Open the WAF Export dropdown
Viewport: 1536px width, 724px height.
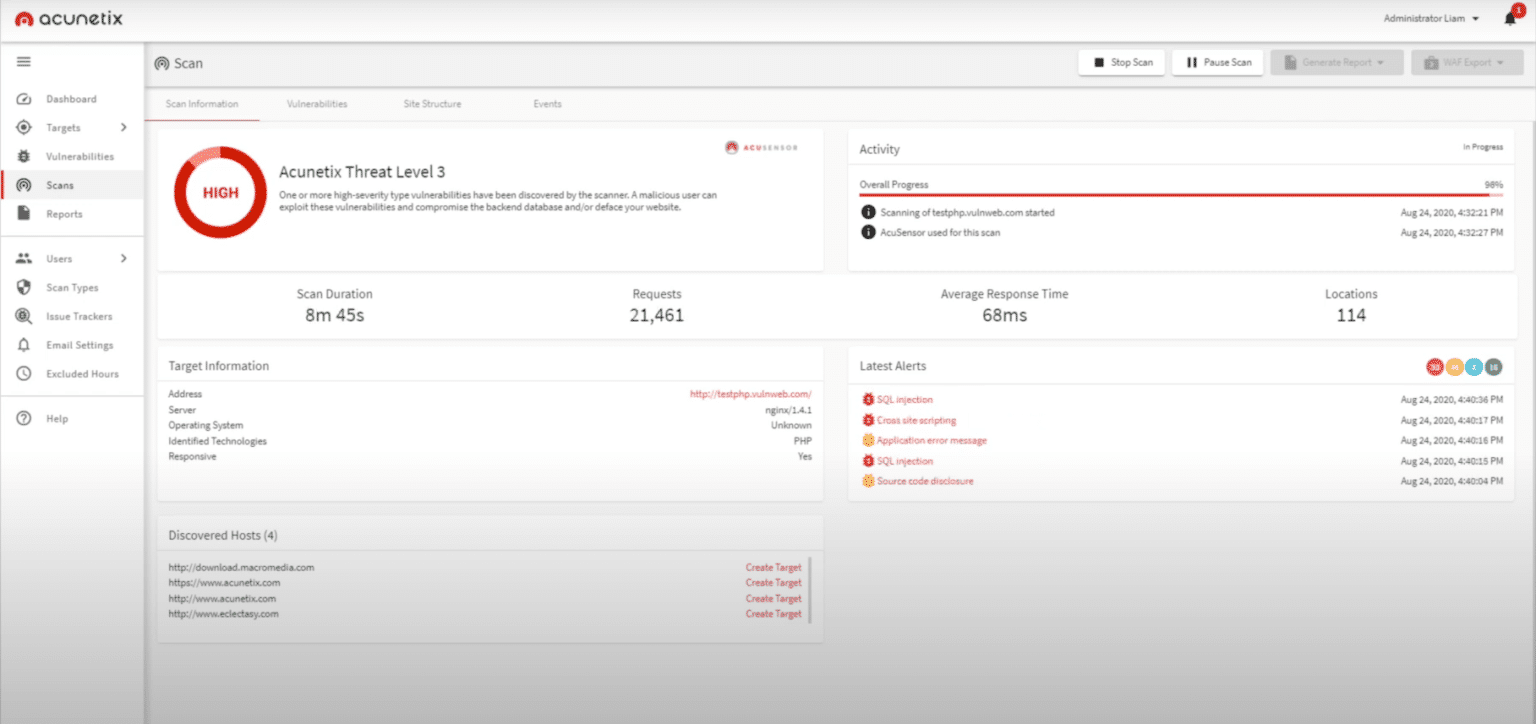point(1466,61)
